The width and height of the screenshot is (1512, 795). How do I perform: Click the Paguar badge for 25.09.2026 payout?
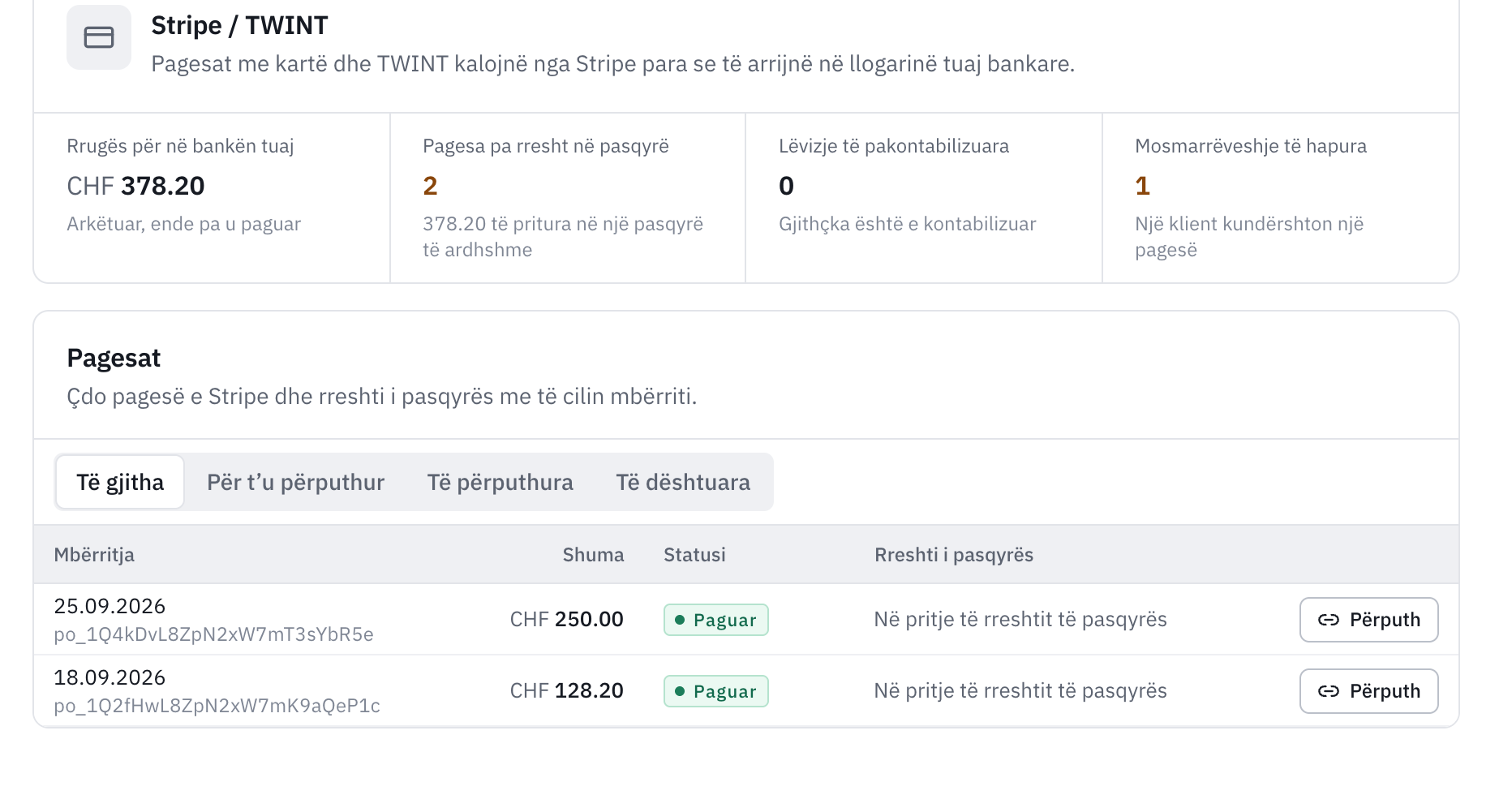716,620
